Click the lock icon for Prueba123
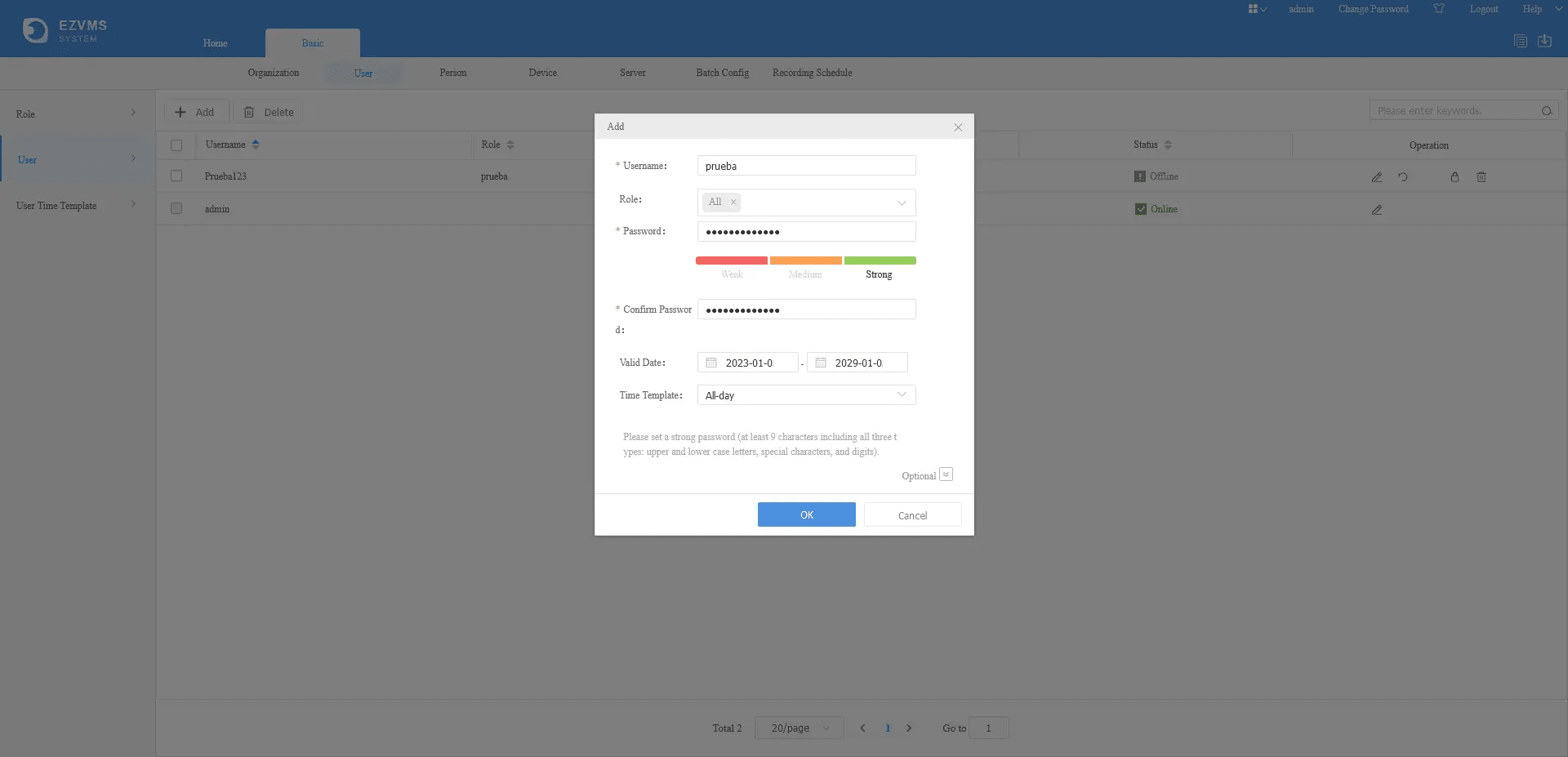Image resolution: width=1568 pixels, height=757 pixels. coord(1454,177)
